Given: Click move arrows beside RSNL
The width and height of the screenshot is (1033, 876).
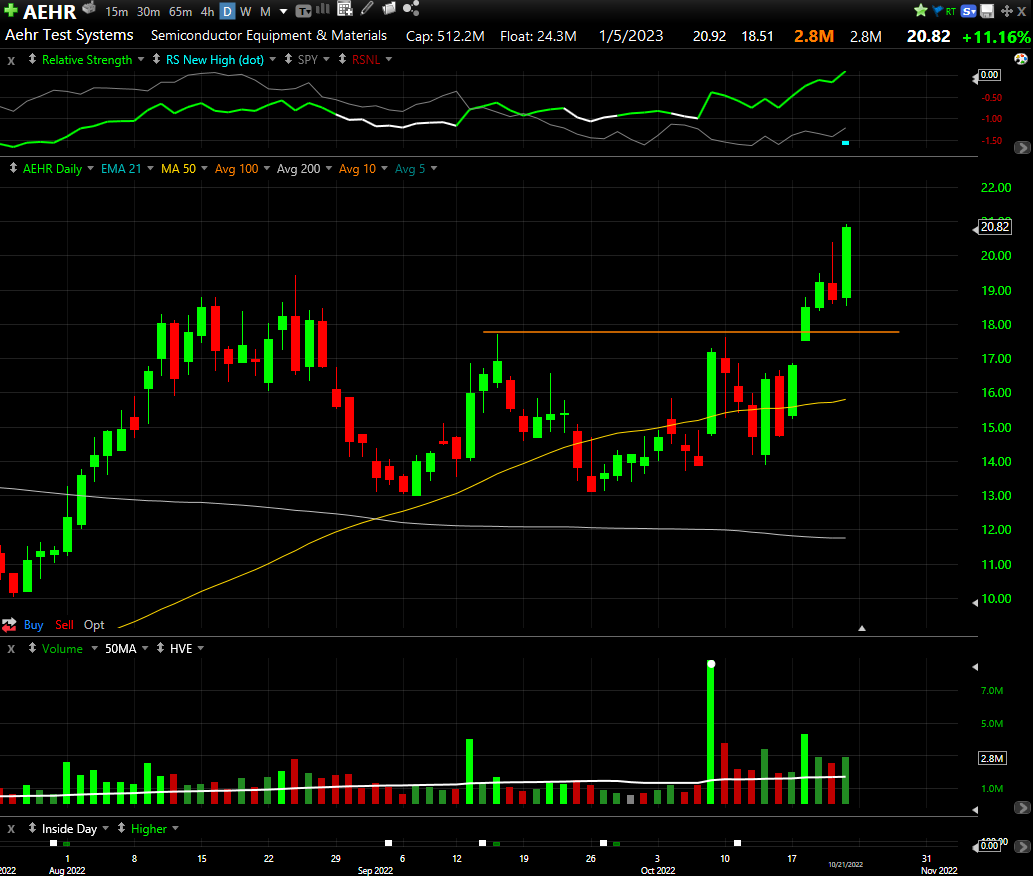Looking at the screenshot, I should (x=342, y=59).
